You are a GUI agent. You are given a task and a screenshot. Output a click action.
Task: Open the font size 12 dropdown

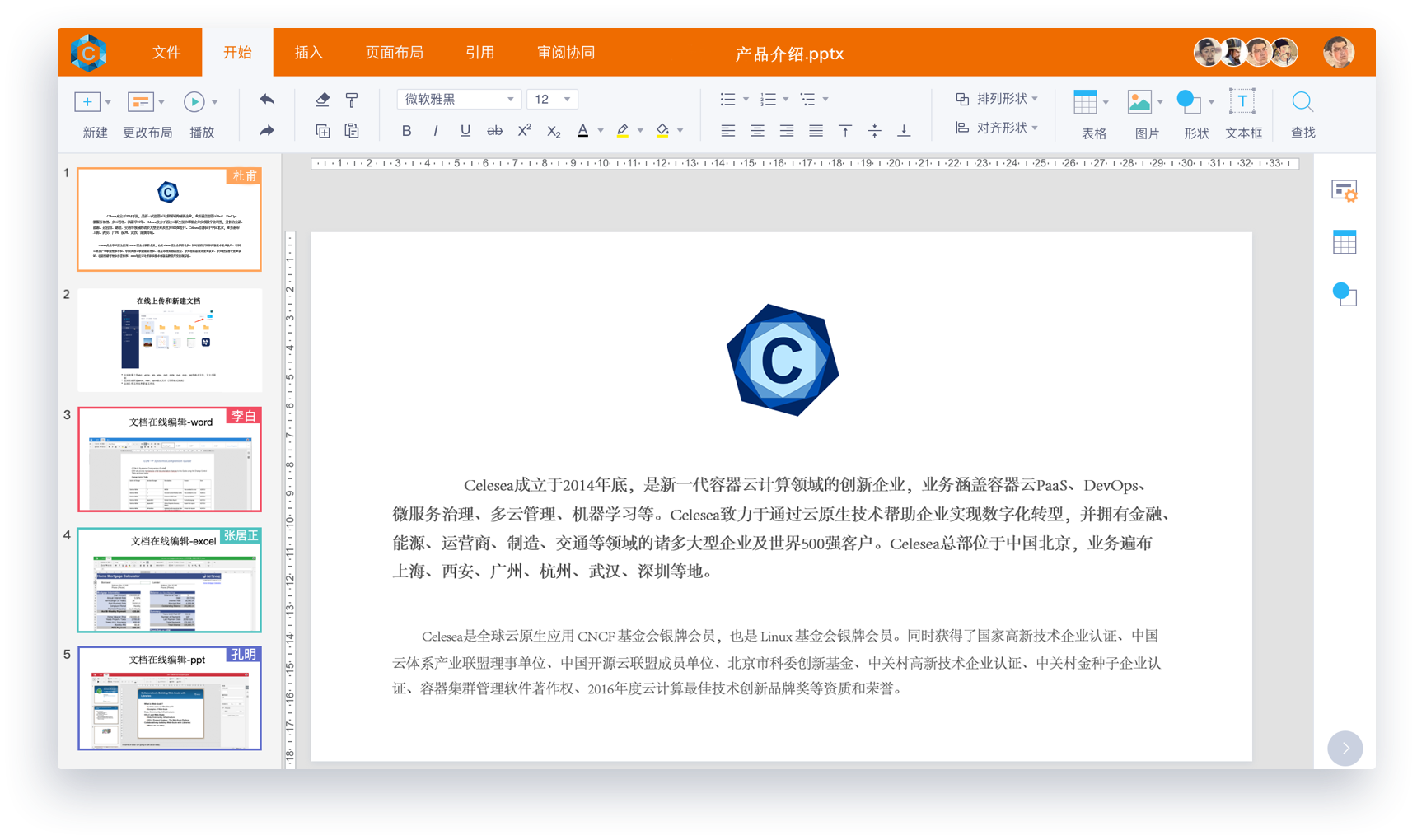(x=552, y=100)
